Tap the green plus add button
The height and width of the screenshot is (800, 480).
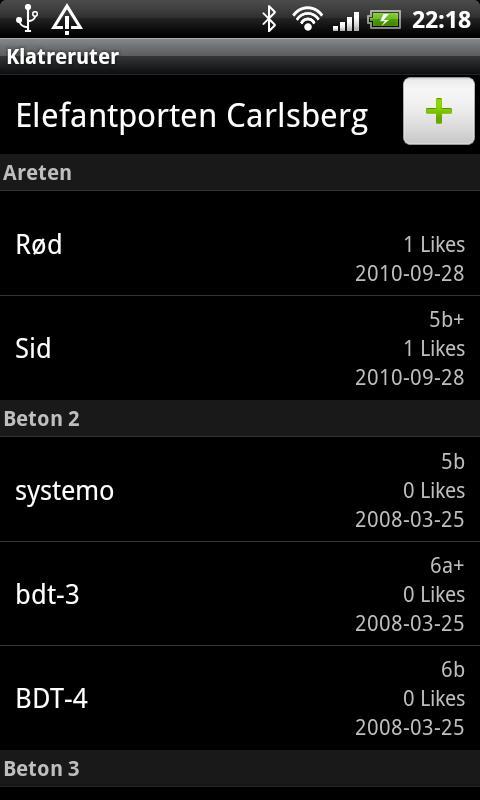pyautogui.click(x=439, y=111)
